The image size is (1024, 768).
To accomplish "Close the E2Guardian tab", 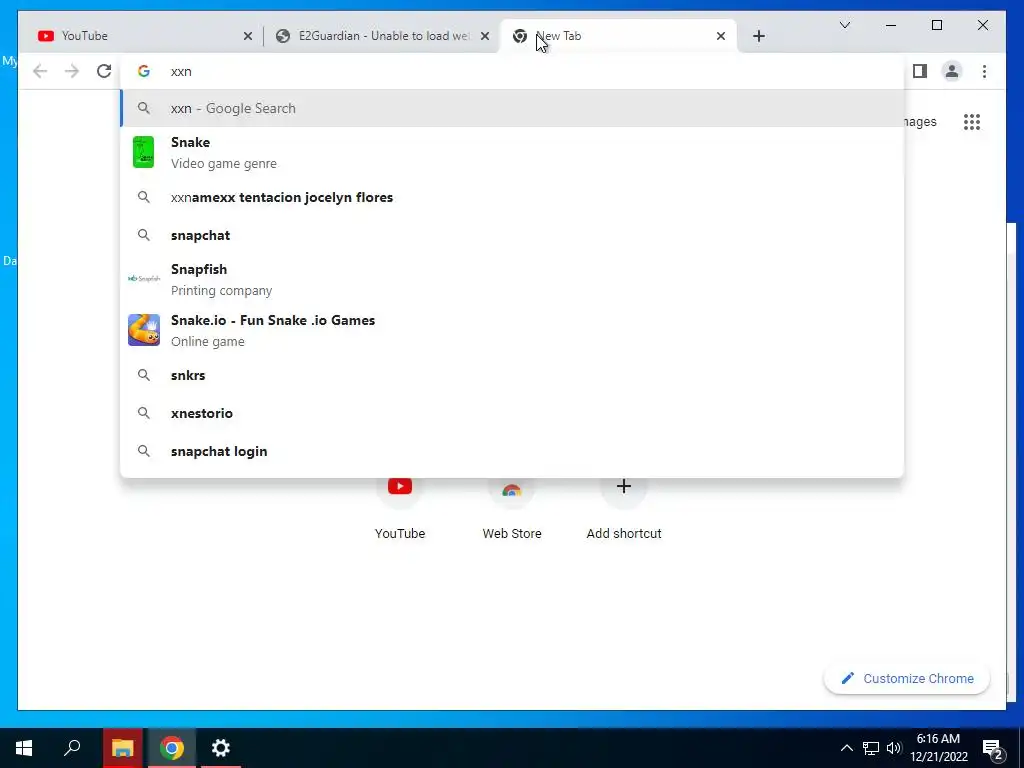I will click(x=485, y=36).
